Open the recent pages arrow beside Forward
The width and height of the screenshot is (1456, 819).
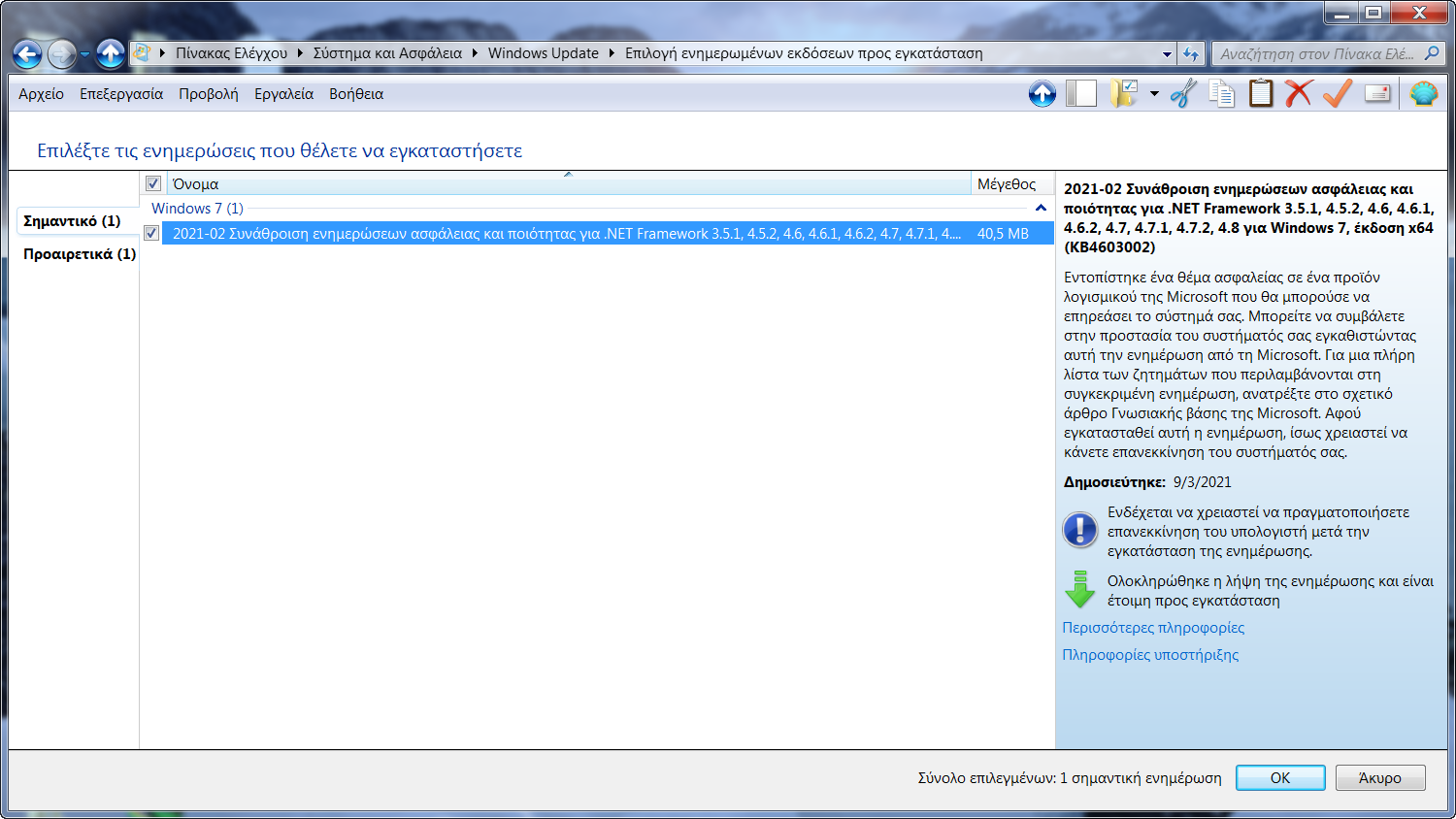point(84,54)
